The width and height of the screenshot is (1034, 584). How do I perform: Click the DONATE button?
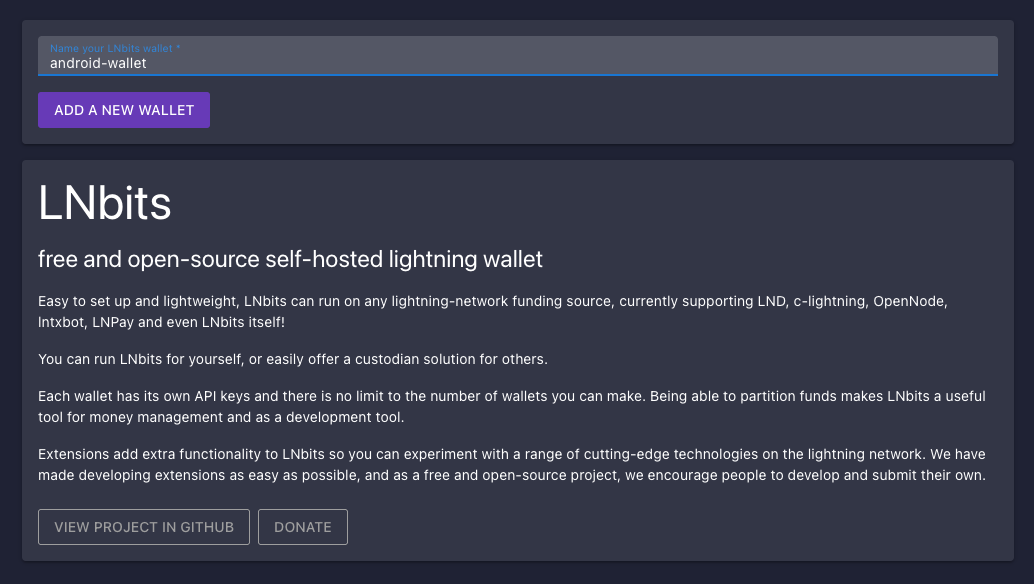[x=302, y=527]
